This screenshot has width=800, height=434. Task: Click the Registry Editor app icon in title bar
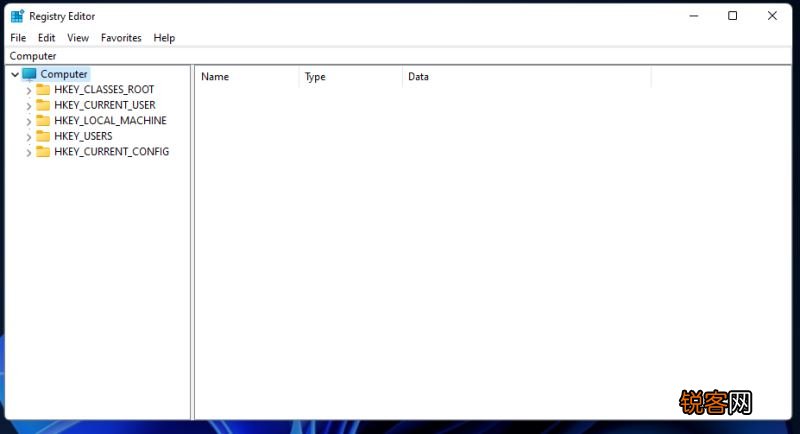(x=17, y=16)
